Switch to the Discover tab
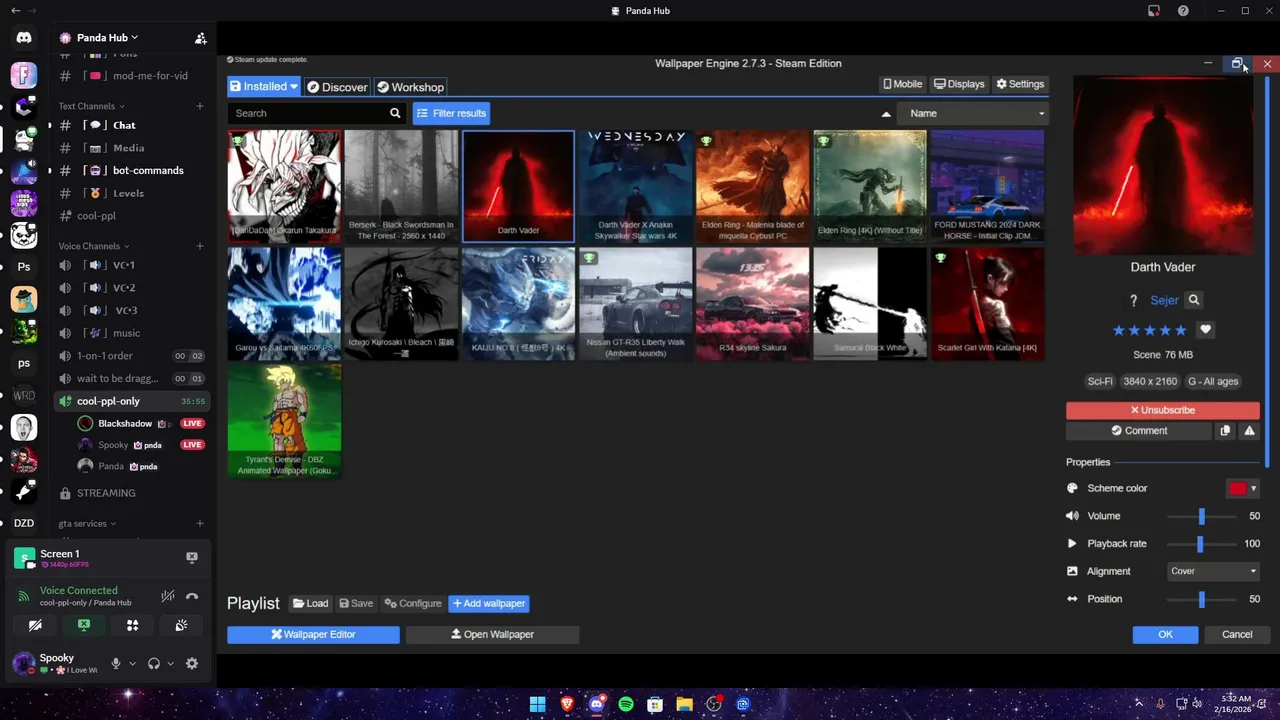 point(337,87)
